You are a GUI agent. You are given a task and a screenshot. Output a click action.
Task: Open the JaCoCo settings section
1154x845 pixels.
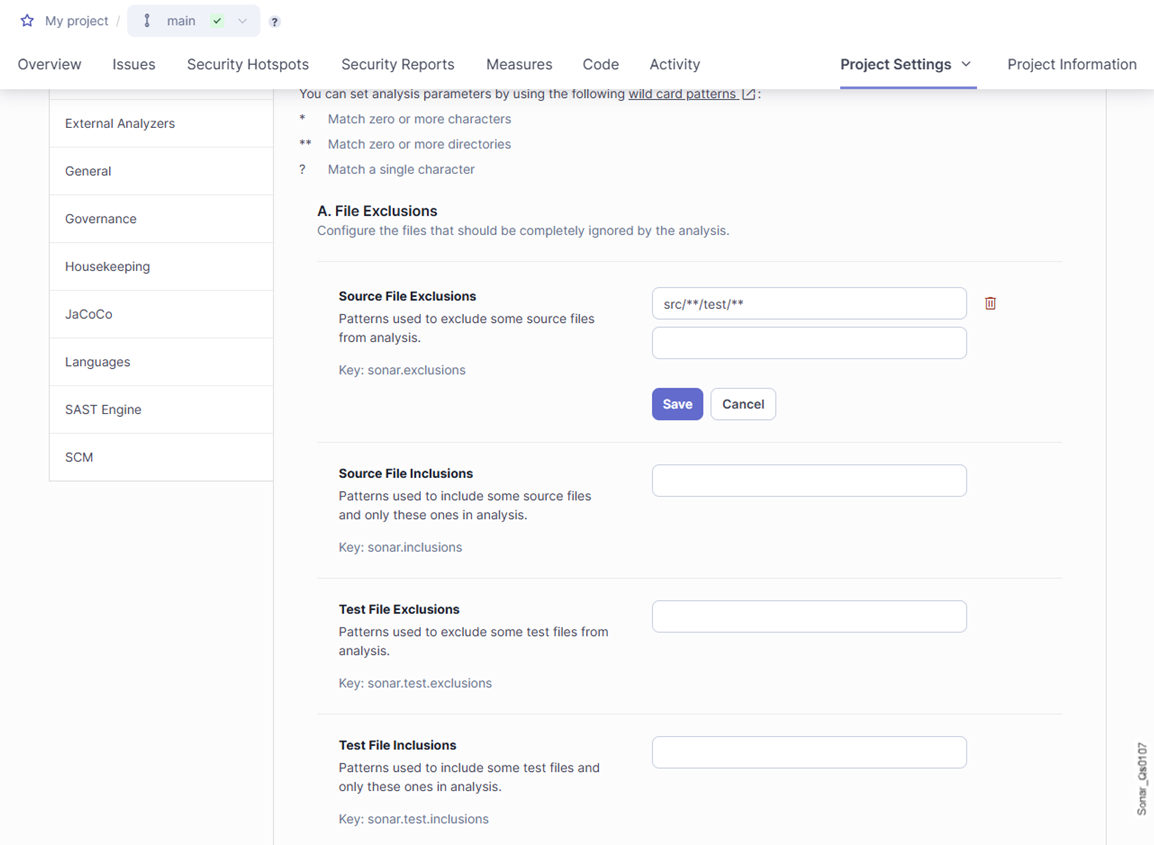(x=89, y=314)
